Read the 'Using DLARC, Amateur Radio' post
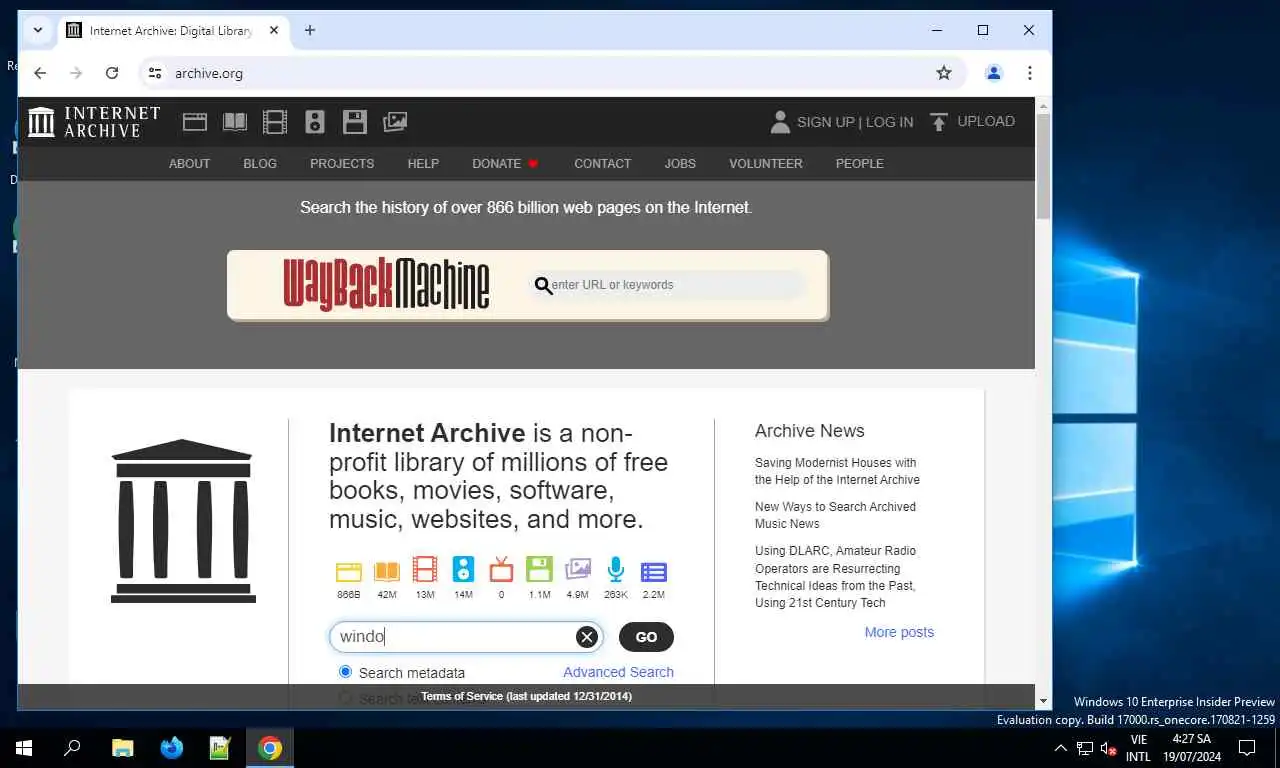This screenshot has height=768, width=1280. 835,576
